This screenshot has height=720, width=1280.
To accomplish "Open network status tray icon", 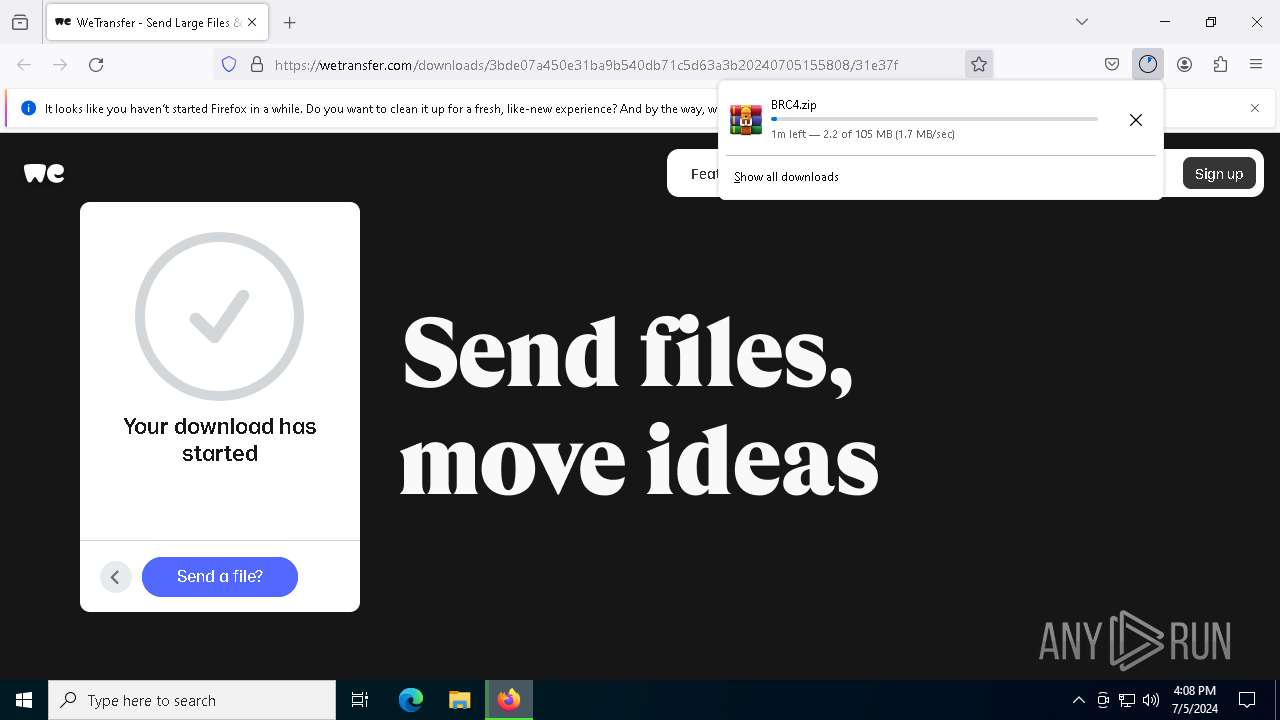I will click(1127, 700).
